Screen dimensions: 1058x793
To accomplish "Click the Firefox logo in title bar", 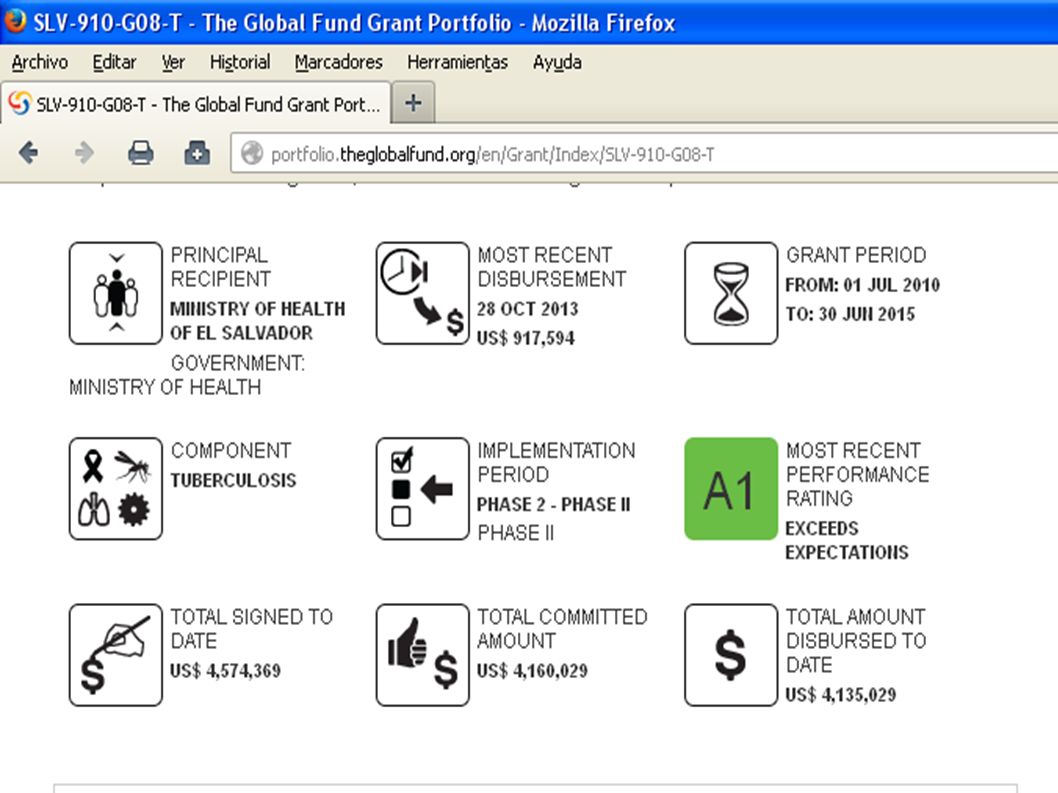I will click(15, 20).
